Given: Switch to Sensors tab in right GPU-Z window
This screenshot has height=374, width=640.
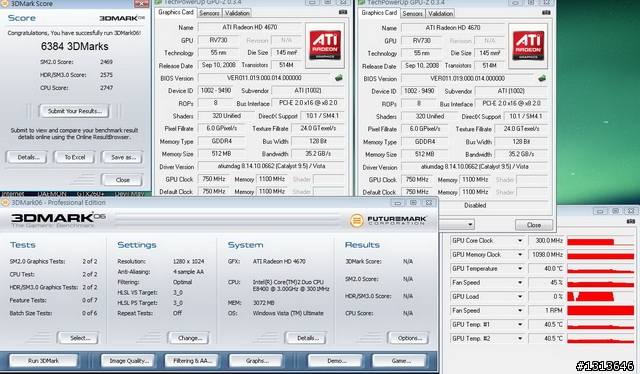Looking at the screenshot, I should pos(412,13).
